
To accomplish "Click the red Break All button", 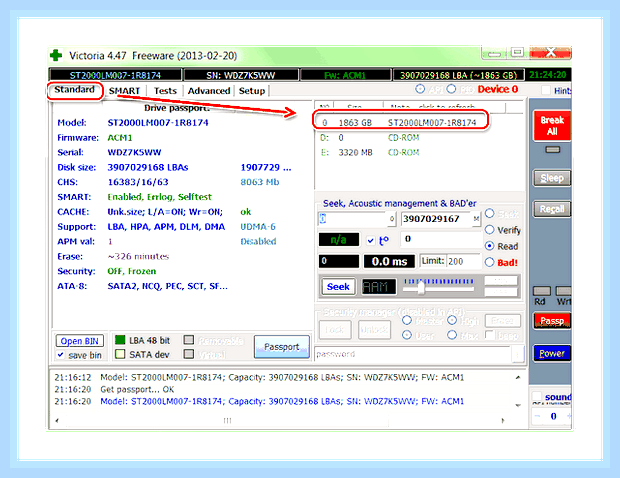I will [552, 126].
